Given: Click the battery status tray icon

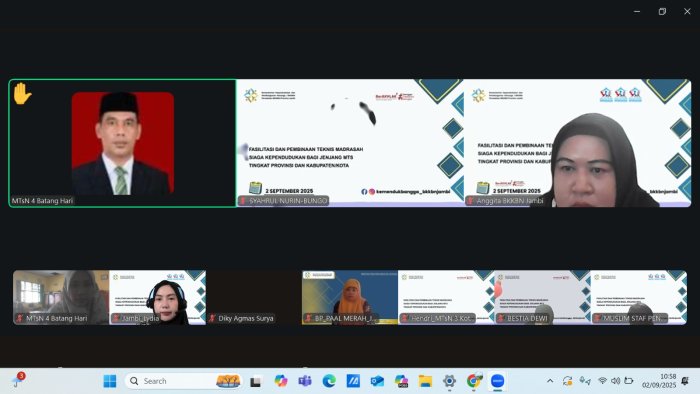Looking at the screenshot, I should pyautogui.click(x=629, y=381).
